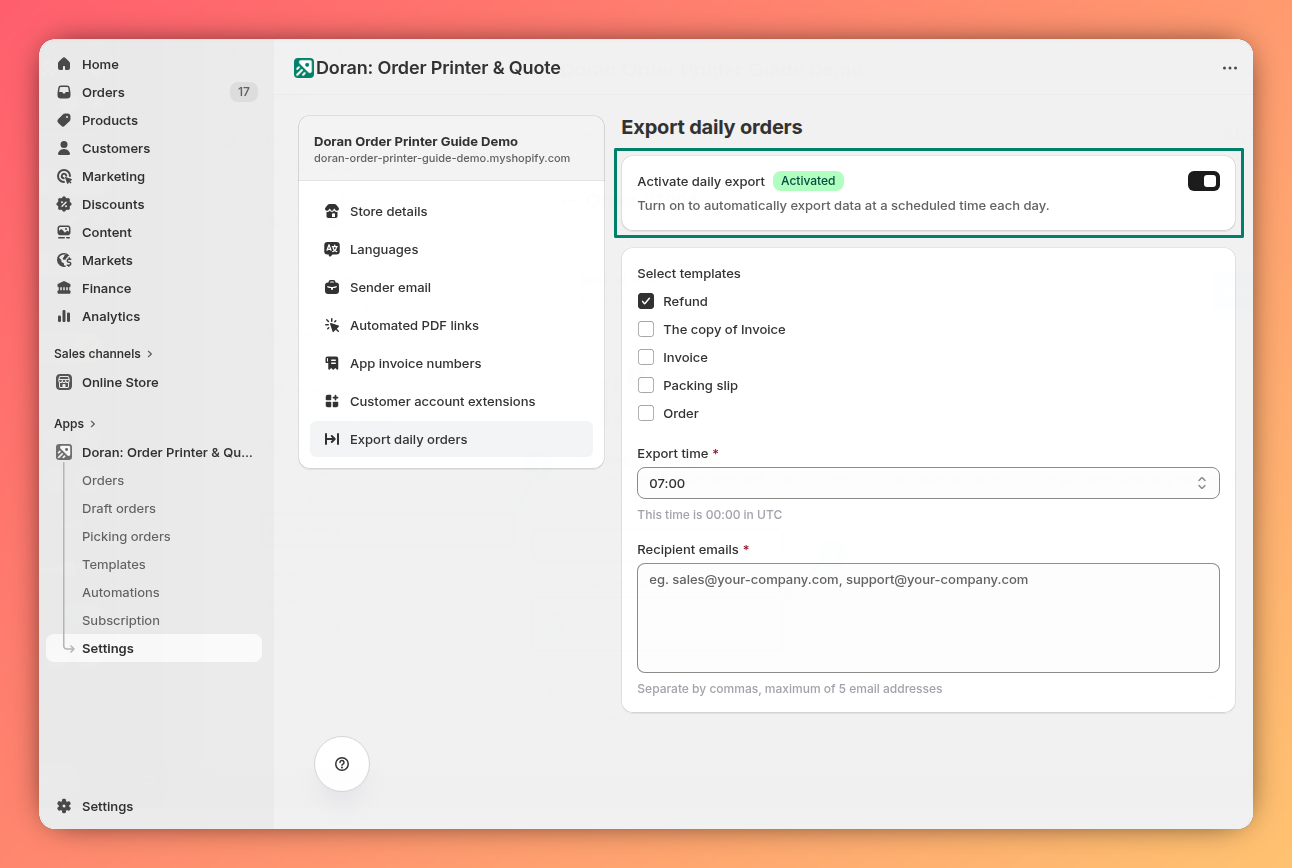1292x868 pixels.
Task: Go to Languages settings
Action: pos(451,249)
